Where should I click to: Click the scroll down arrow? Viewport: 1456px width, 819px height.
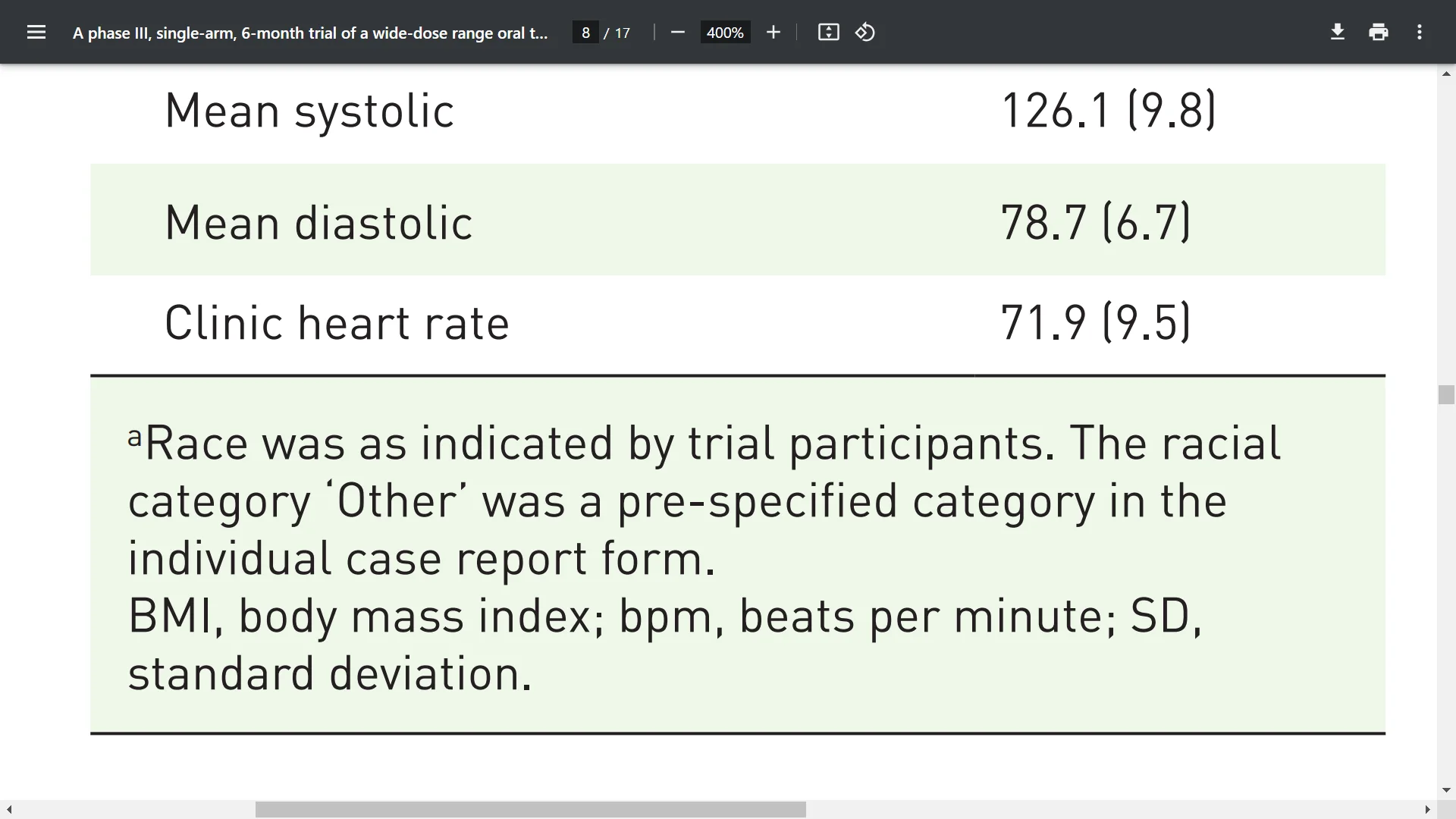click(1446, 790)
